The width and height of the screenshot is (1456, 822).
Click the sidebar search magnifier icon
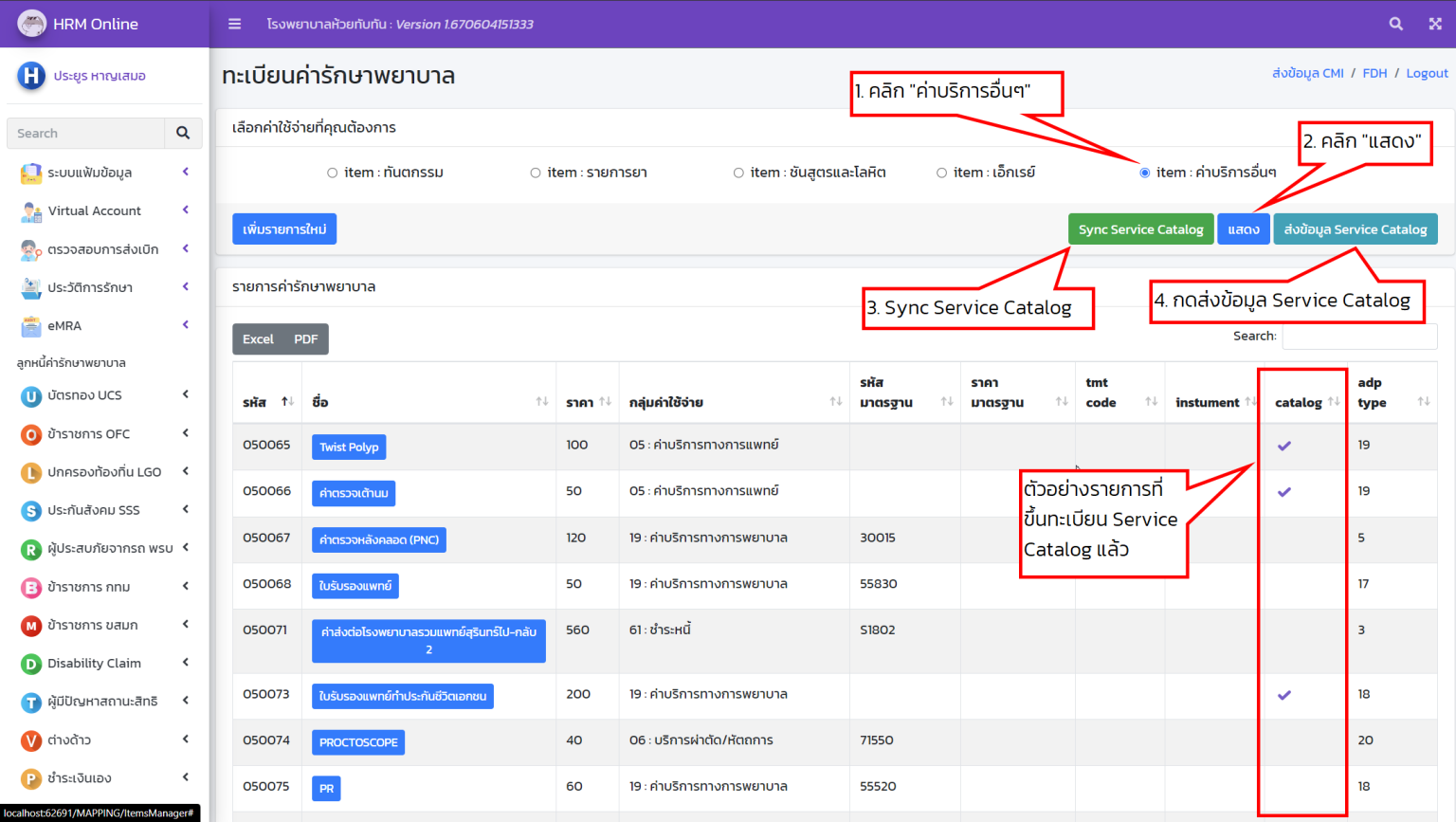(183, 133)
